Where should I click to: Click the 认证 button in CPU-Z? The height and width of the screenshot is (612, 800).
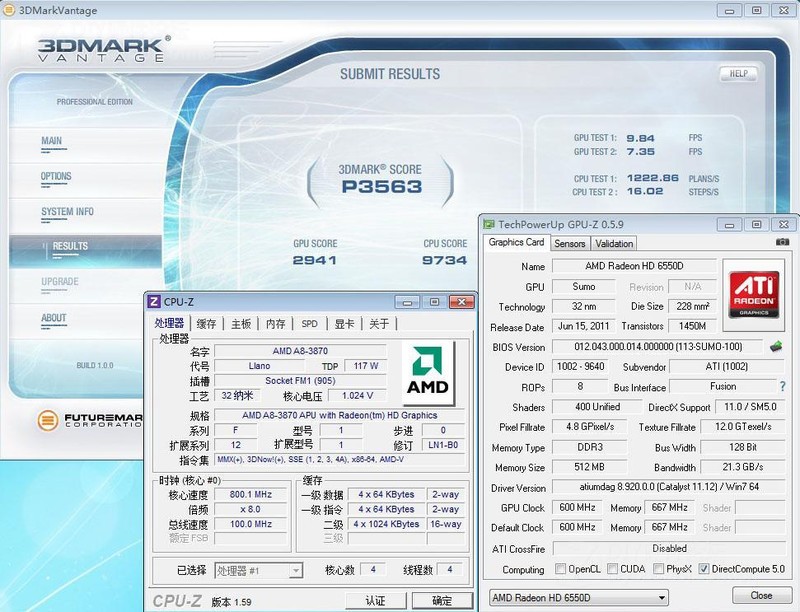[x=376, y=601]
